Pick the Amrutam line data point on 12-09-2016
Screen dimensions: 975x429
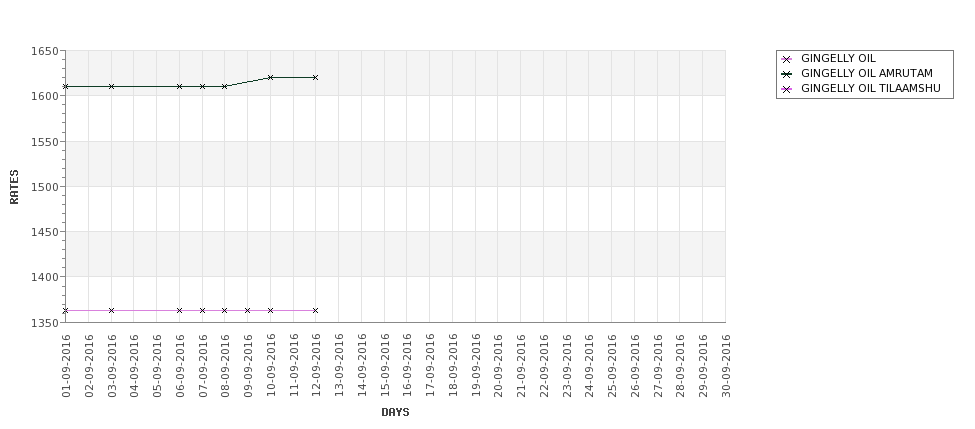tap(315, 78)
